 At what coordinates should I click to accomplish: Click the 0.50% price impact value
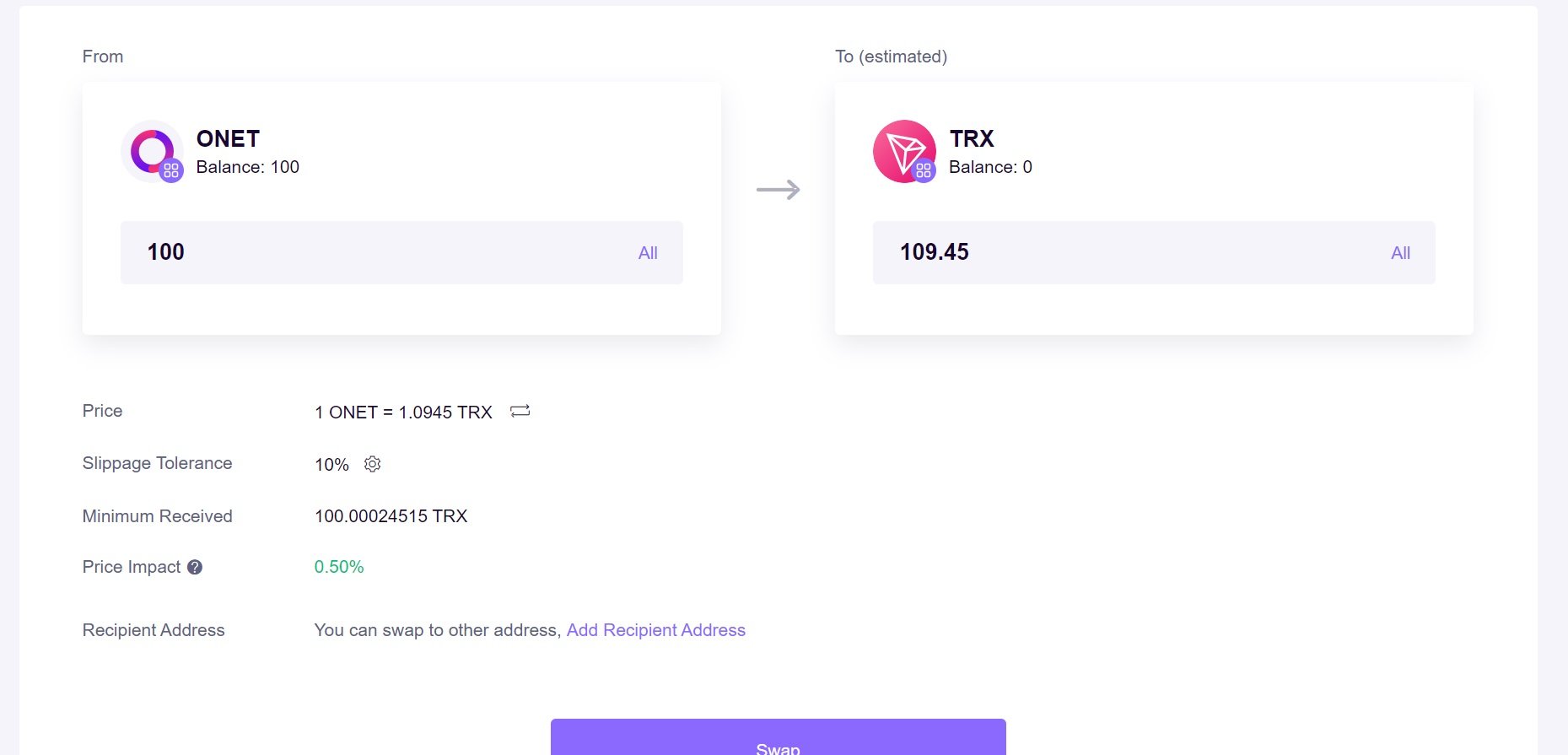pyautogui.click(x=339, y=567)
